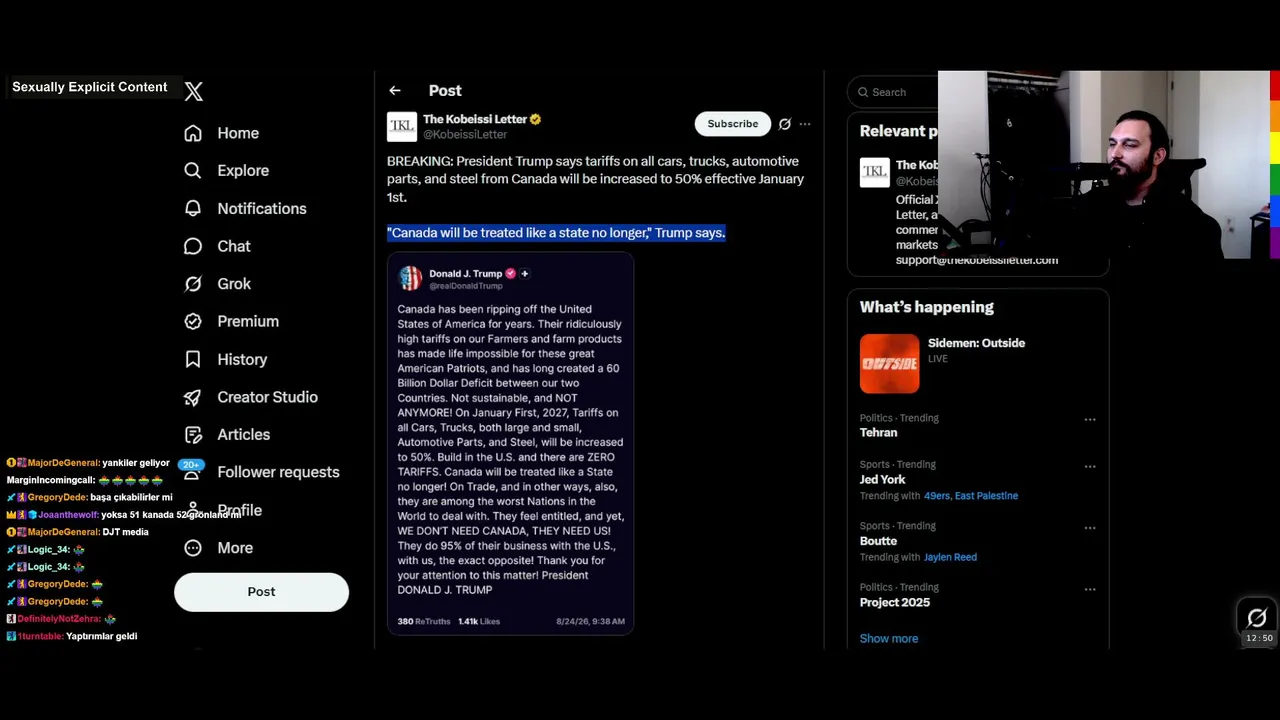Click chat message "başa çıkabilirler mi"

pos(131,497)
